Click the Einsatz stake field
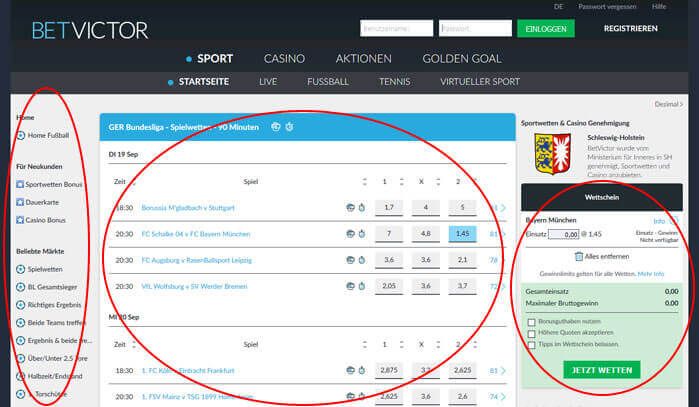699x407 pixels. point(563,234)
